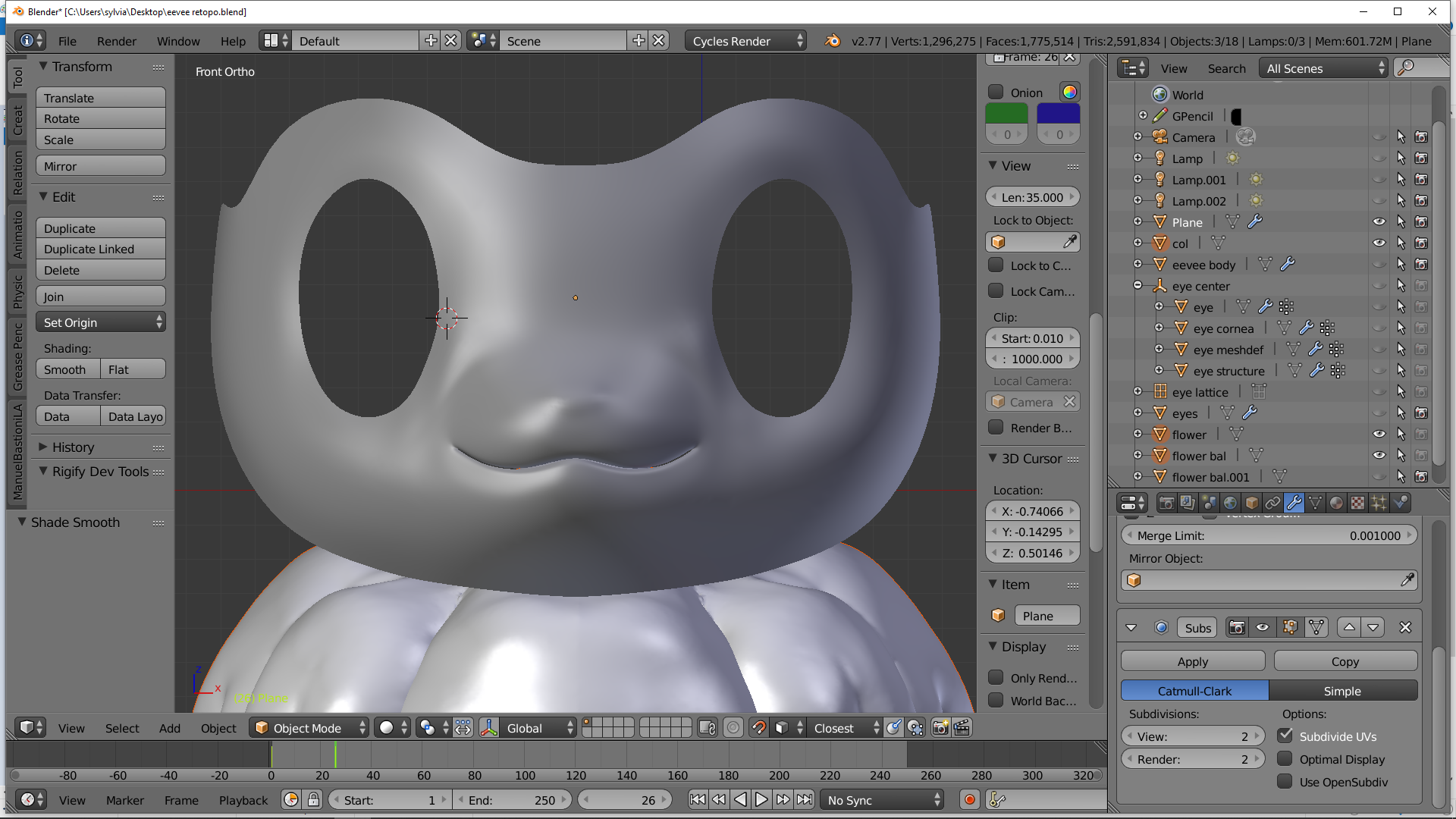Open the Render menu
Image resolution: width=1456 pixels, height=819 pixels.
pyautogui.click(x=116, y=41)
